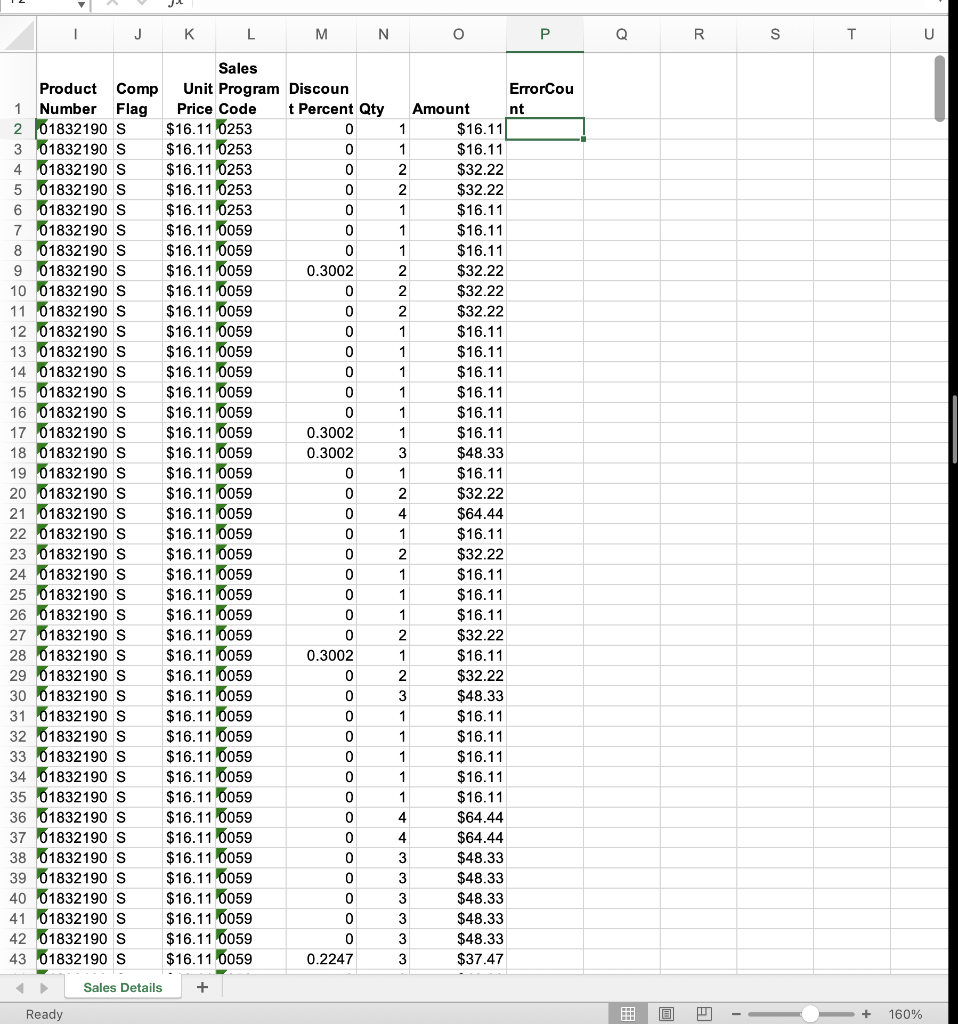This screenshot has height=1024, width=958.
Task: Switch to Page Layout view
Action: pyautogui.click(x=667, y=1013)
